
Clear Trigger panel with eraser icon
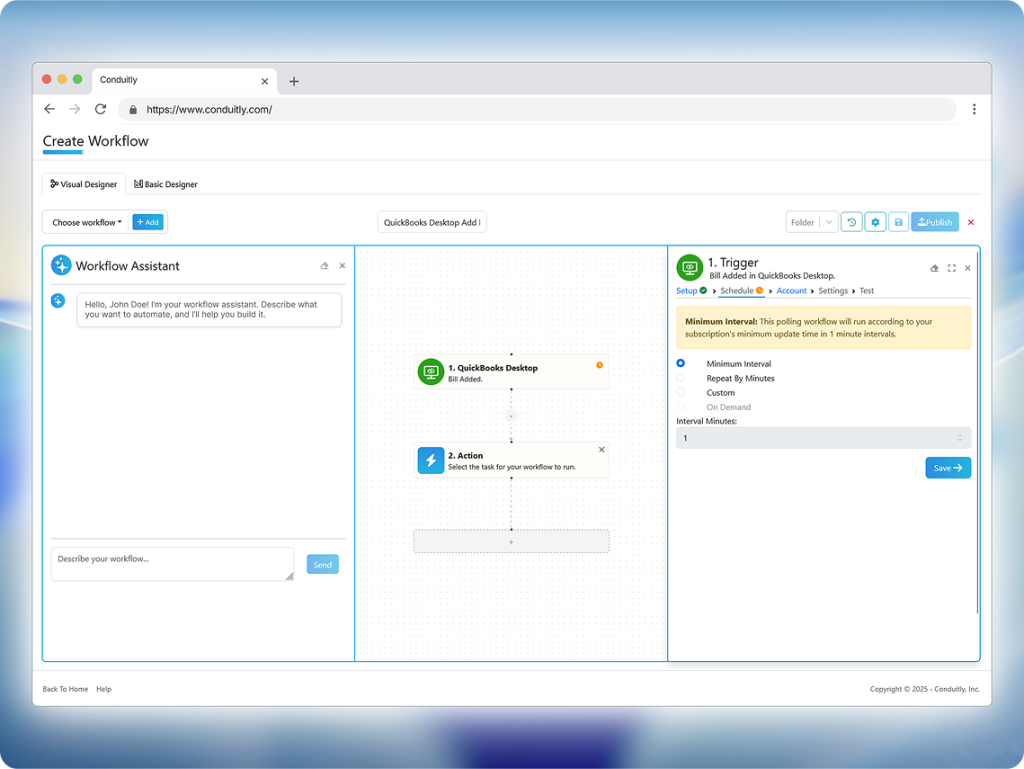pos(934,268)
